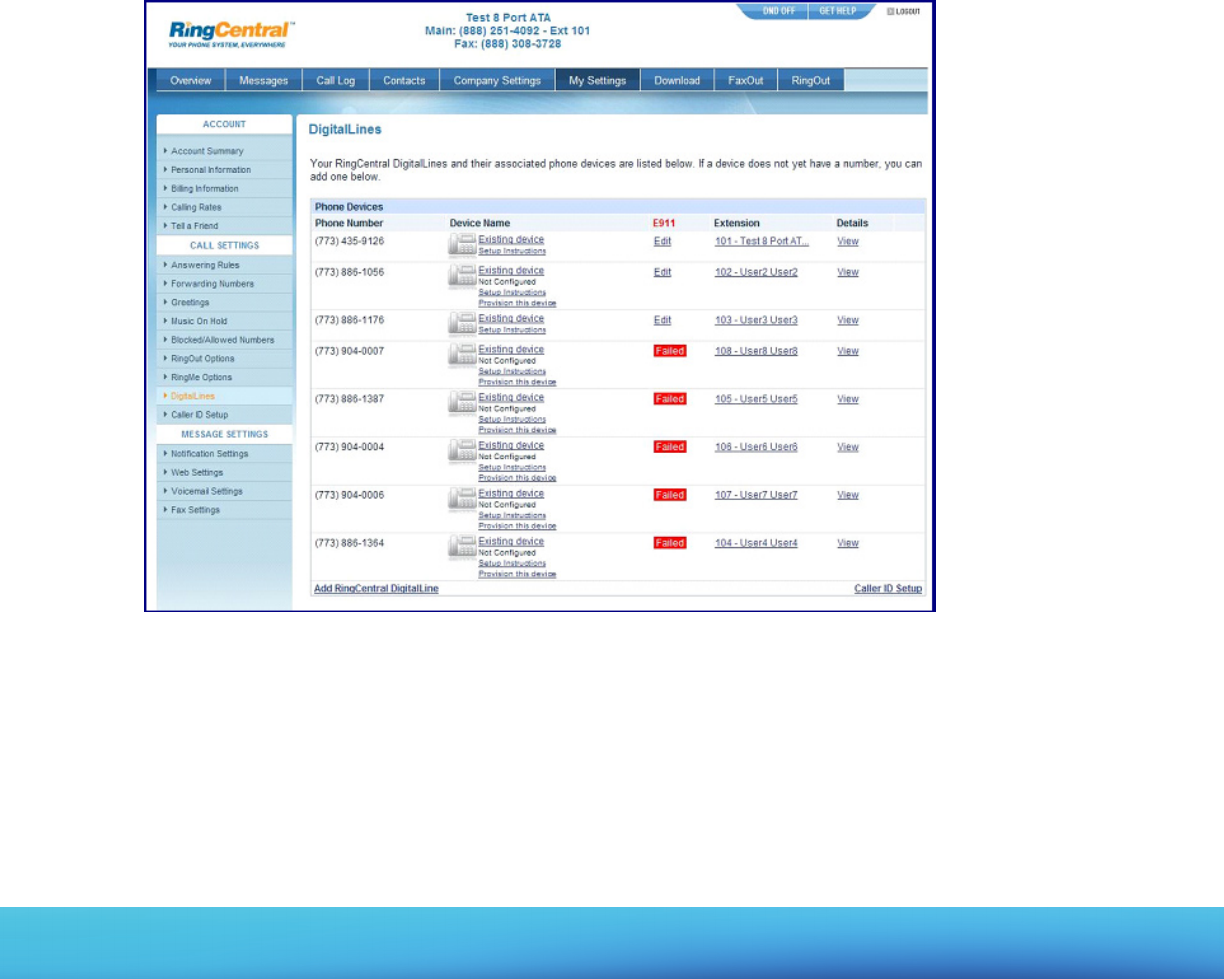Click phone device icon for (773) 886-1056
Screen dimensions: 1224x979
click(462, 276)
